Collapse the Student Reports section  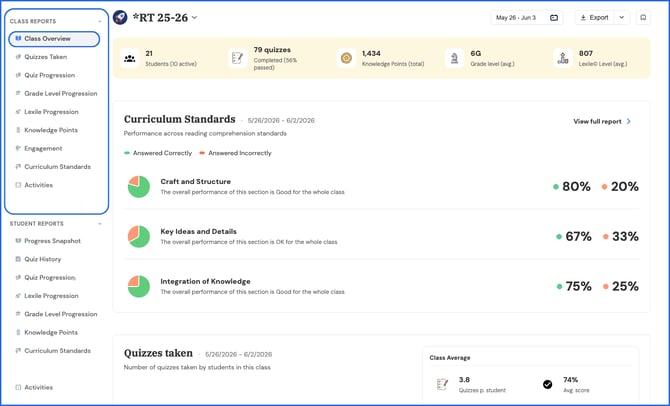[100, 224]
